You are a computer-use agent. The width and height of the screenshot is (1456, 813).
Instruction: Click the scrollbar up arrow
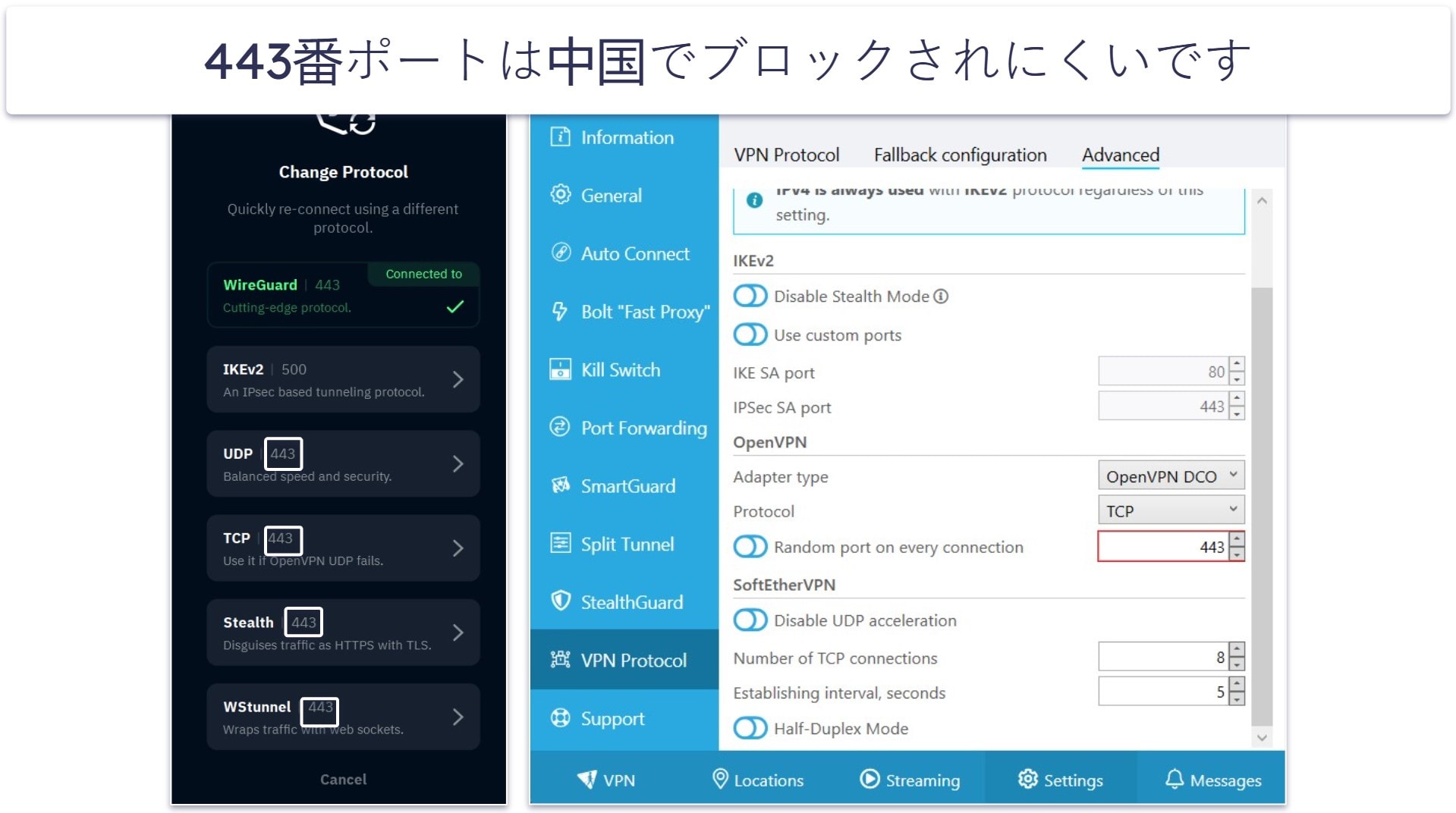[1262, 200]
